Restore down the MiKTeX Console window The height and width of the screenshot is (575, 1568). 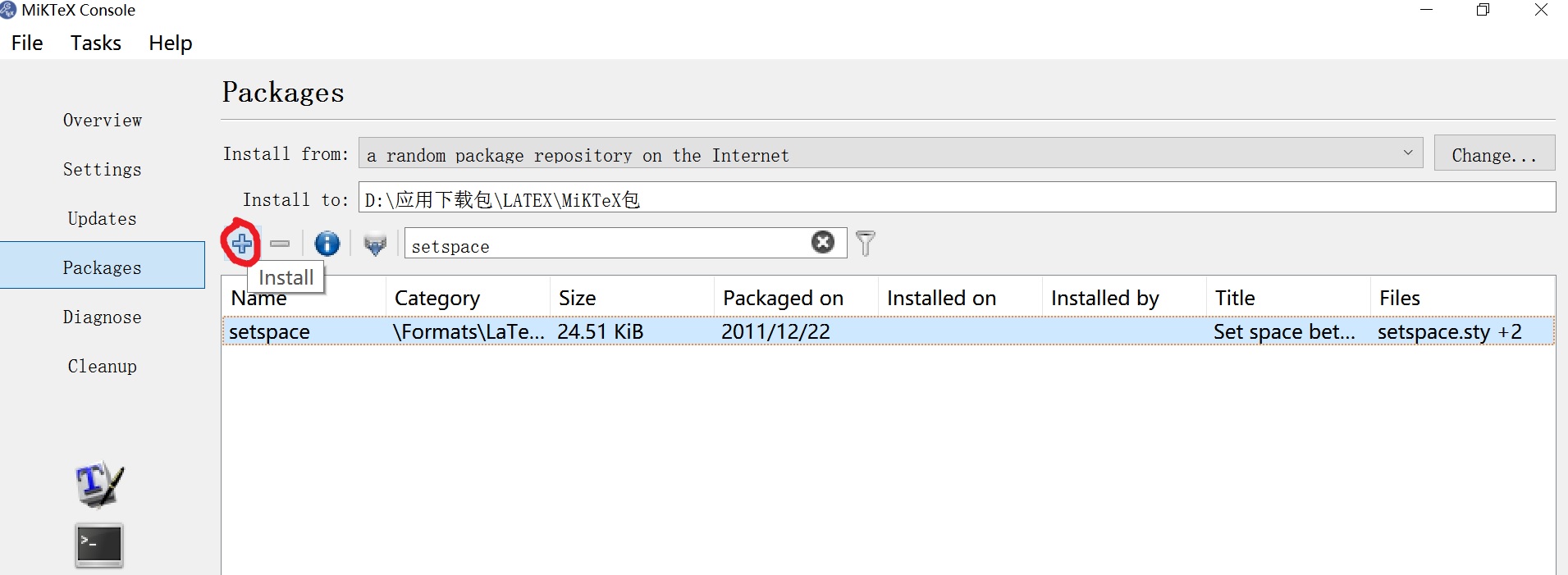[x=1483, y=10]
